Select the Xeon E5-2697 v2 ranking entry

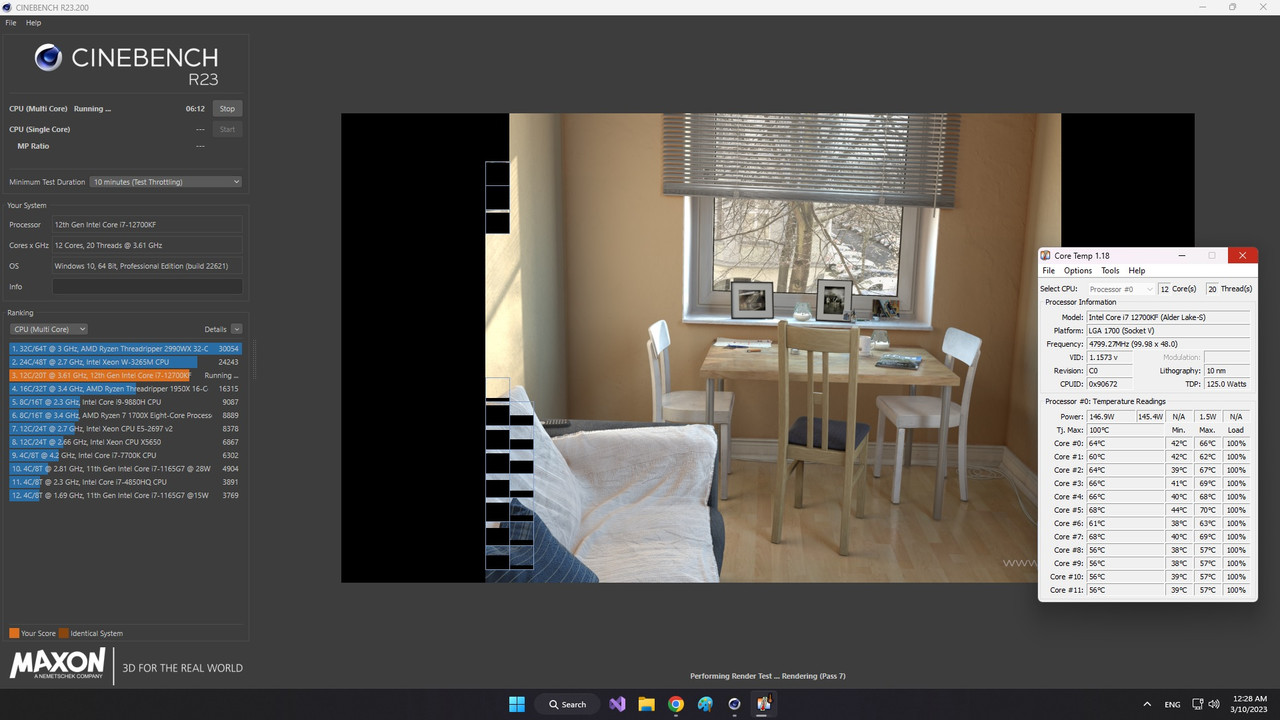[x=126, y=428]
